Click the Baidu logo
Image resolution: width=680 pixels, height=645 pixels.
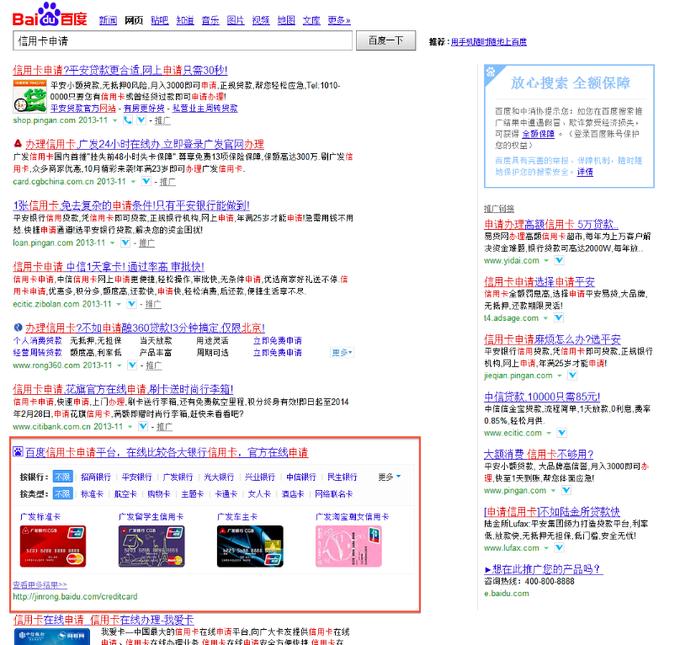point(49,15)
